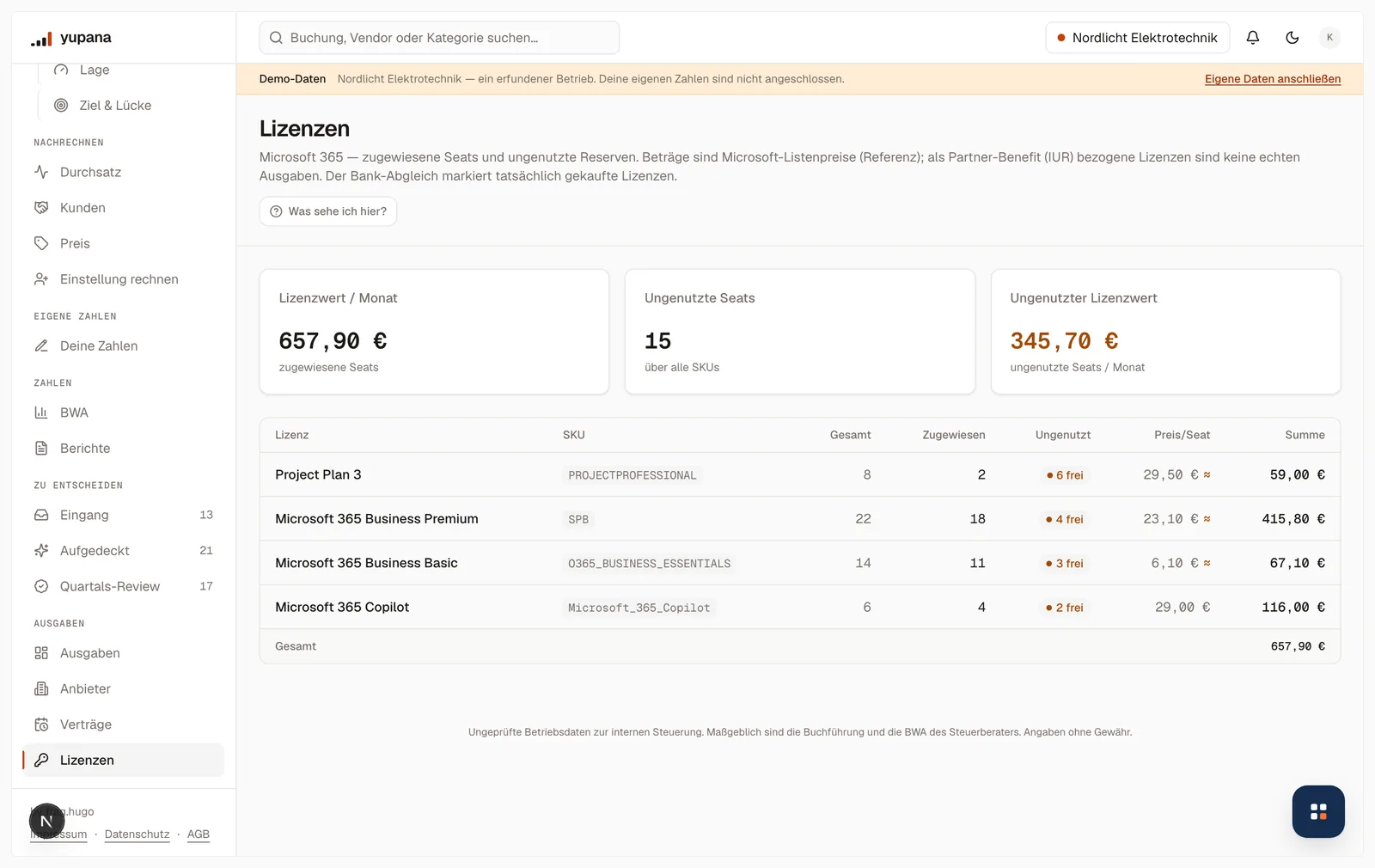Click the Project Plan 3 row name

click(318, 474)
